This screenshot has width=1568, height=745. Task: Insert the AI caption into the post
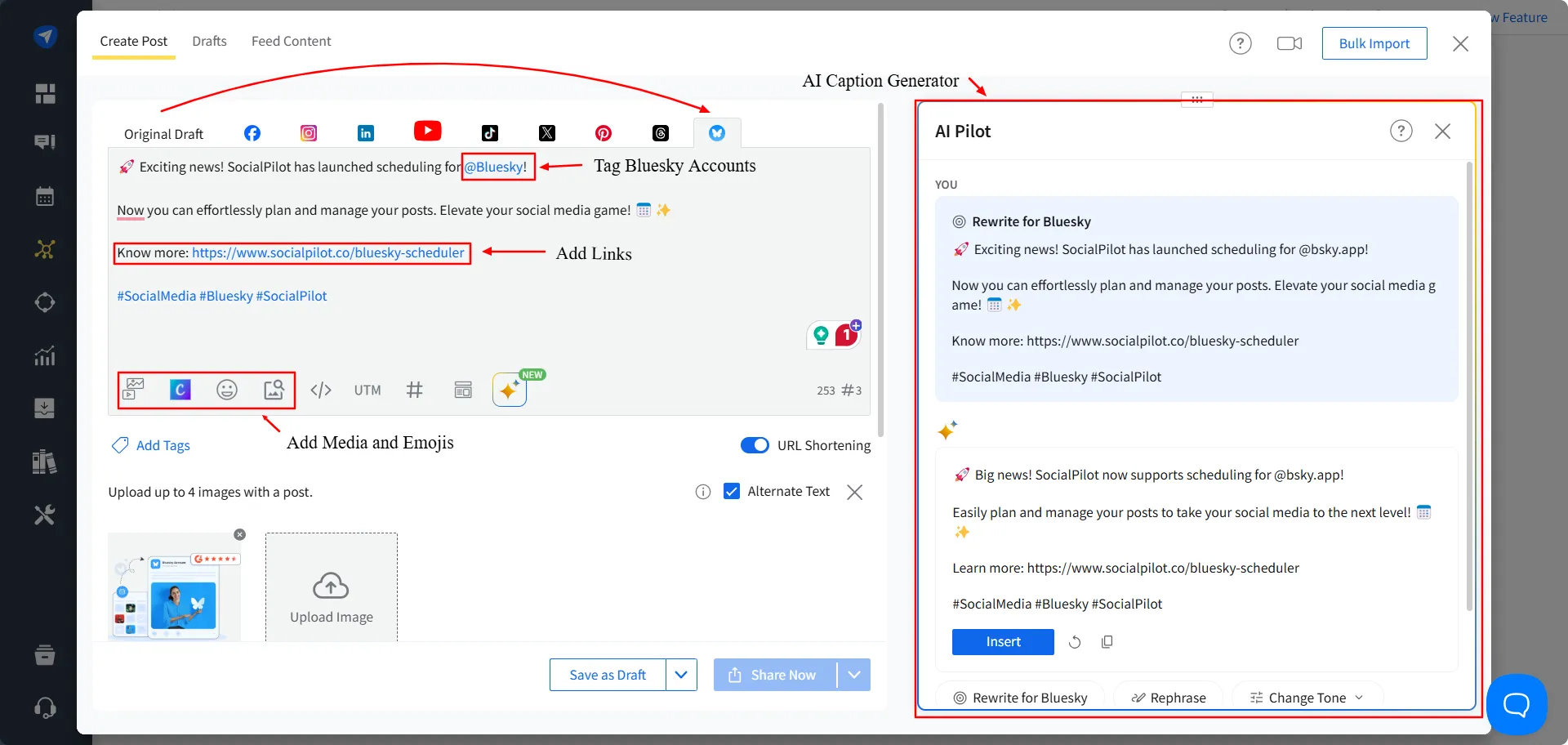(x=1002, y=641)
